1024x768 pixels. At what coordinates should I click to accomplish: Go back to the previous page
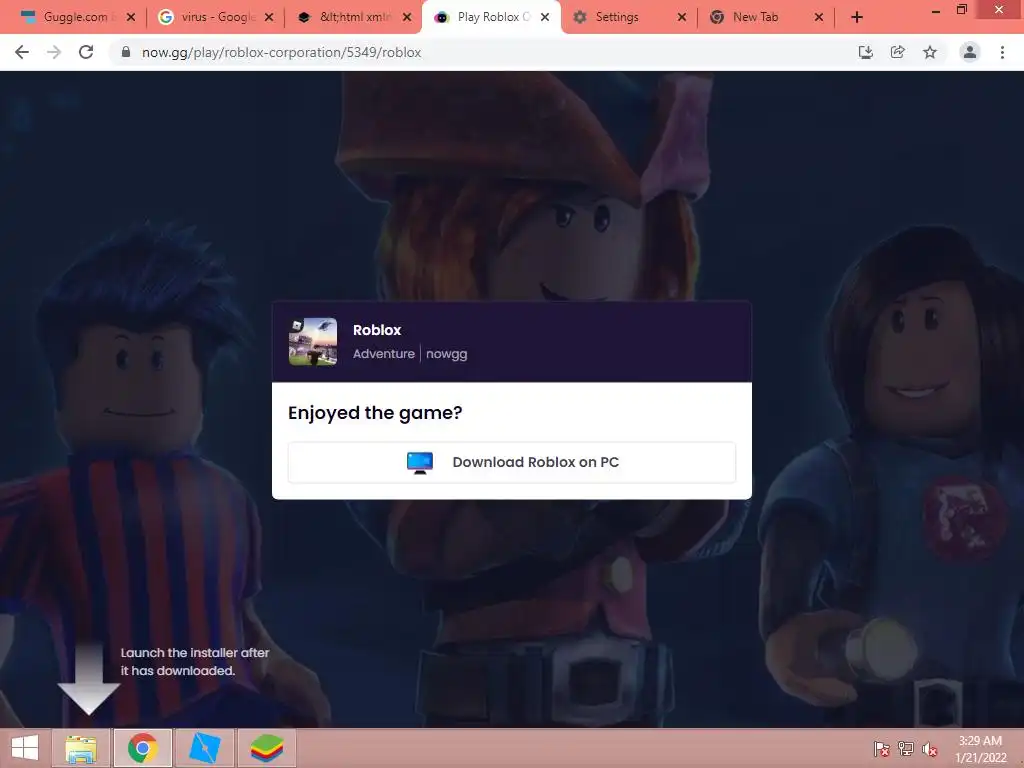[22, 52]
